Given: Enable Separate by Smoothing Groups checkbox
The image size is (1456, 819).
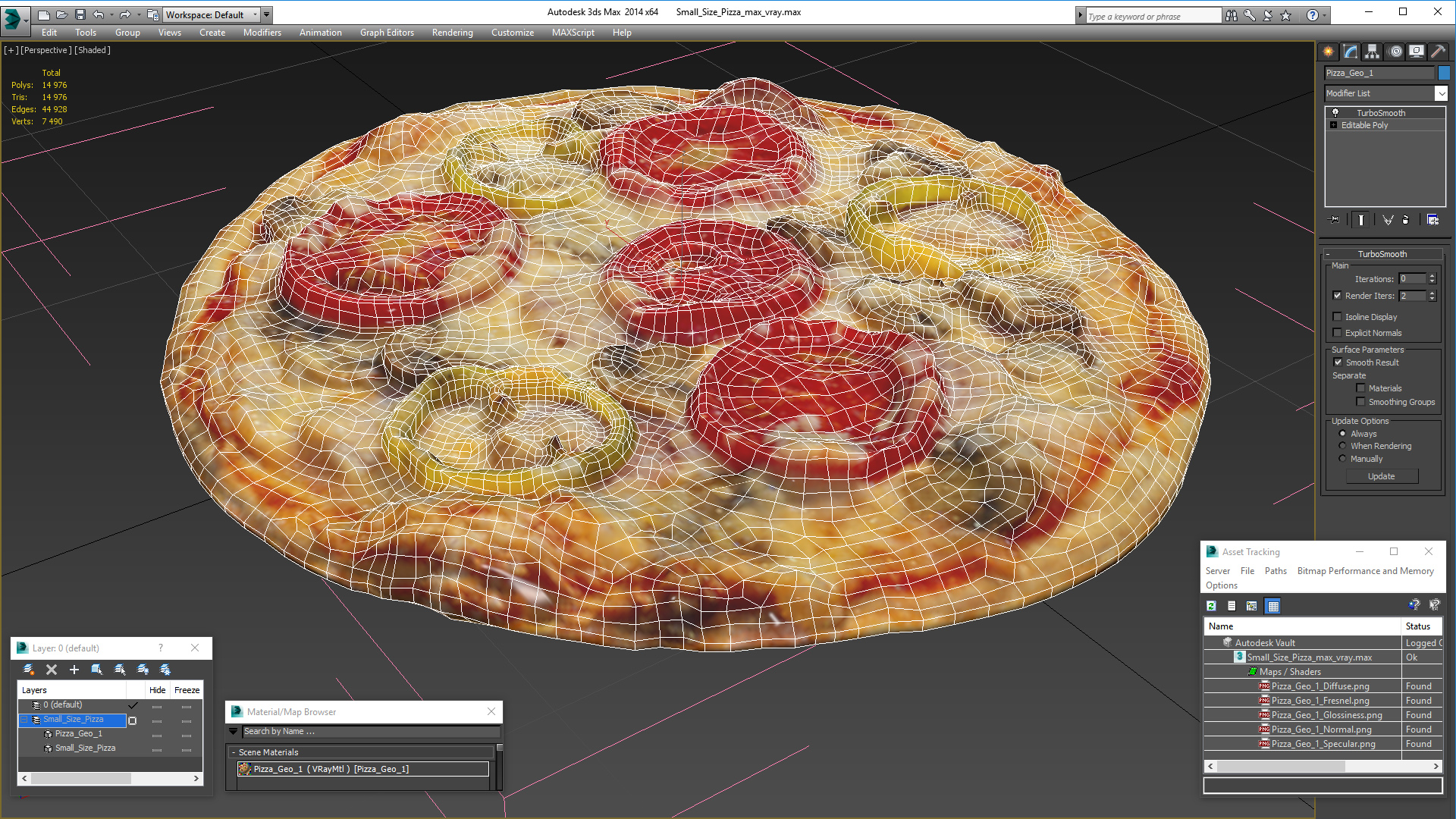Looking at the screenshot, I should pyautogui.click(x=1360, y=402).
